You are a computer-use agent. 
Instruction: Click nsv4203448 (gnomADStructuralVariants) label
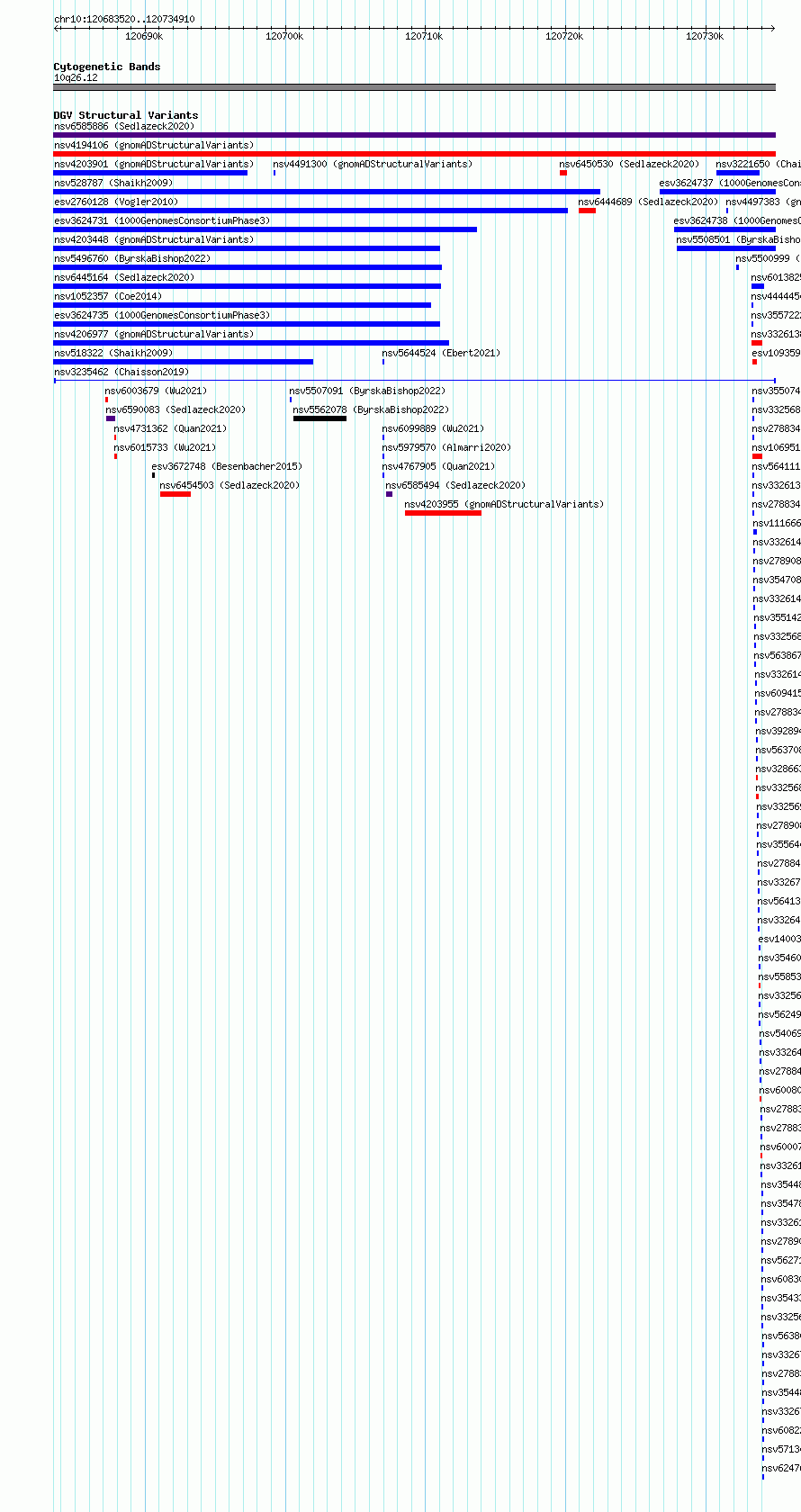click(154, 239)
